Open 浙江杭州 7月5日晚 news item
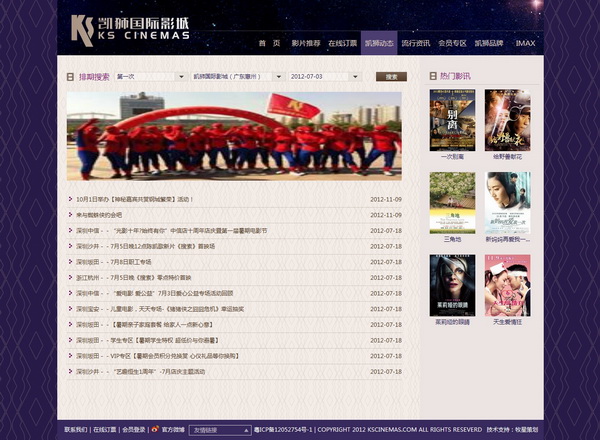 click(134, 278)
